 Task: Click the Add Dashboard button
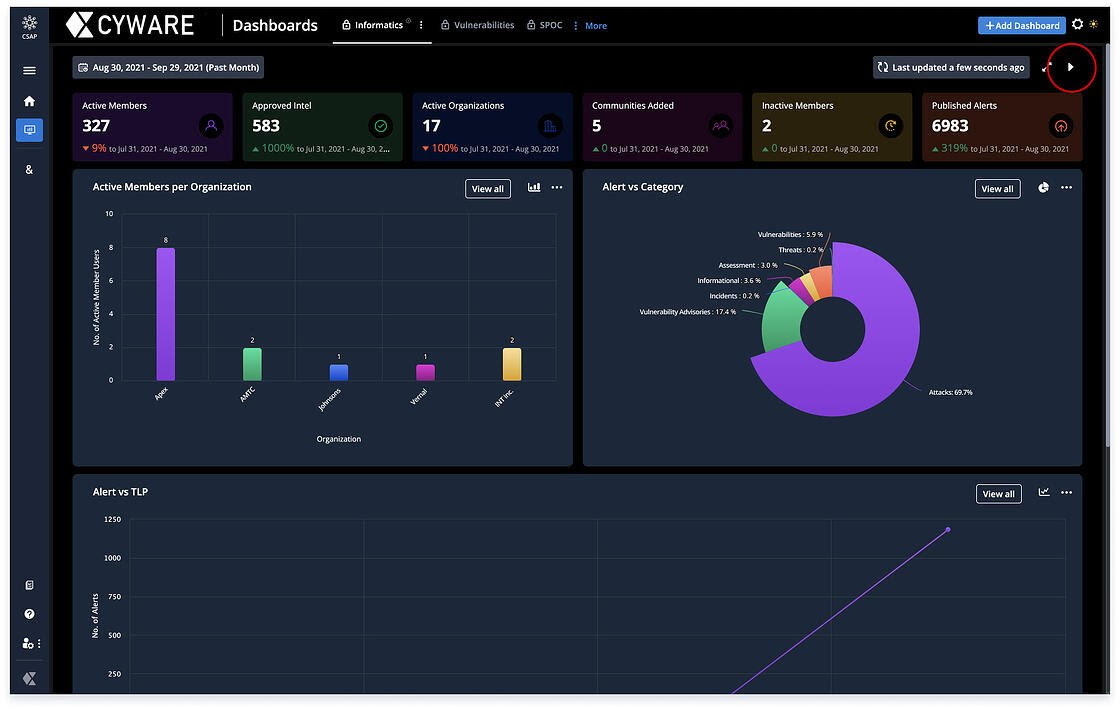pyautogui.click(x=1022, y=25)
